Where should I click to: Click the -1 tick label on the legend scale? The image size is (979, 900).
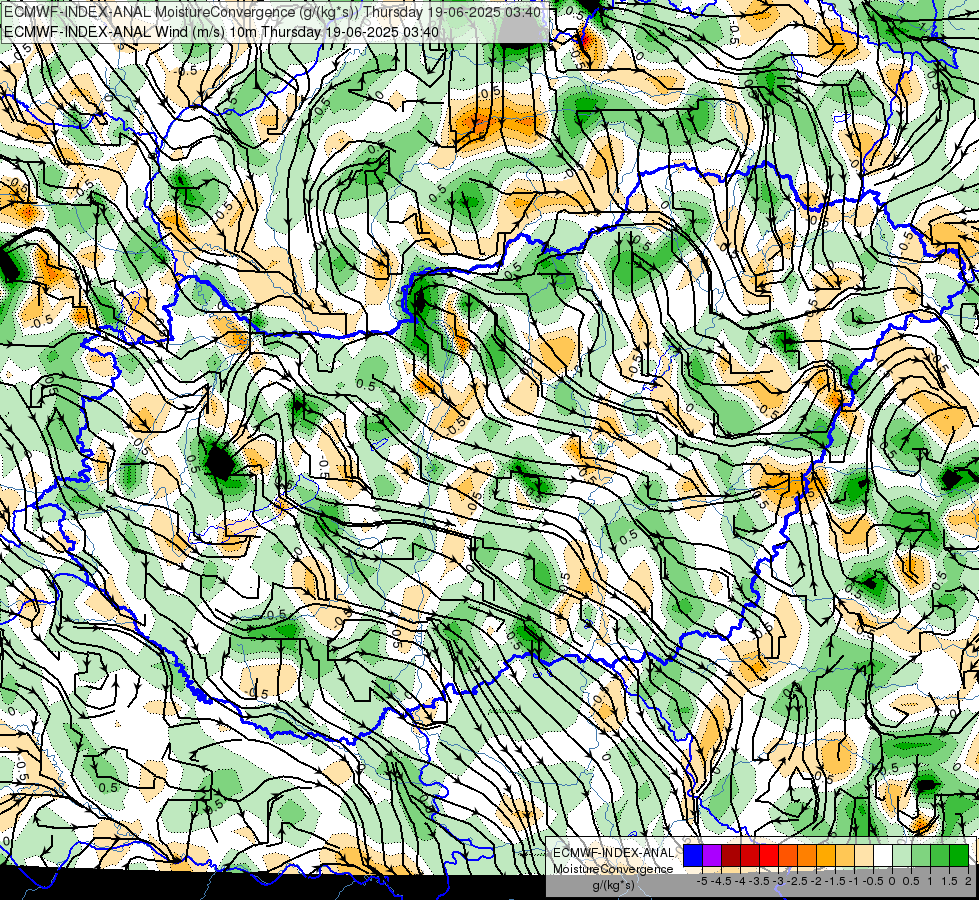click(854, 881)
